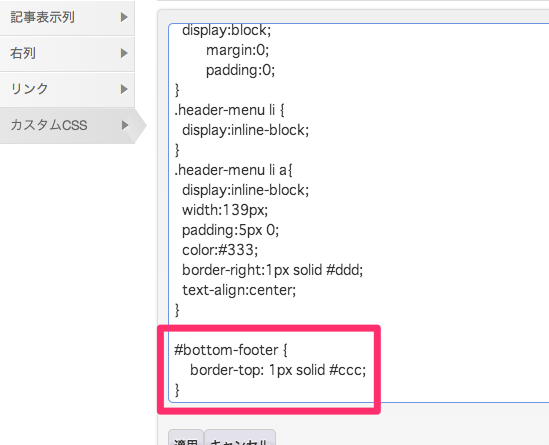Click the text-align:center; line
The height and width of the screenshot is (445, 549).
[239, 290]
